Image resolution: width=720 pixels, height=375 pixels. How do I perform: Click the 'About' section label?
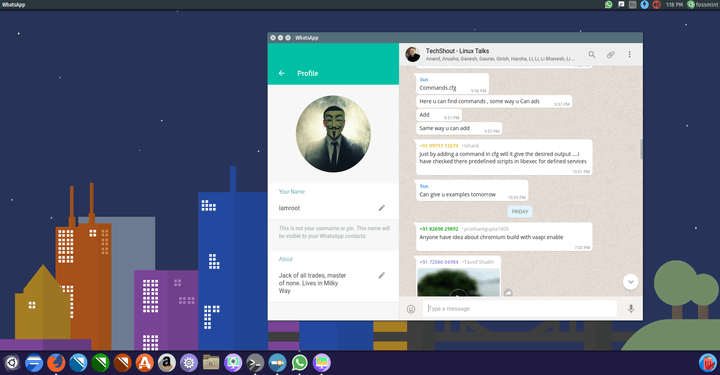[x=286, y=259]
